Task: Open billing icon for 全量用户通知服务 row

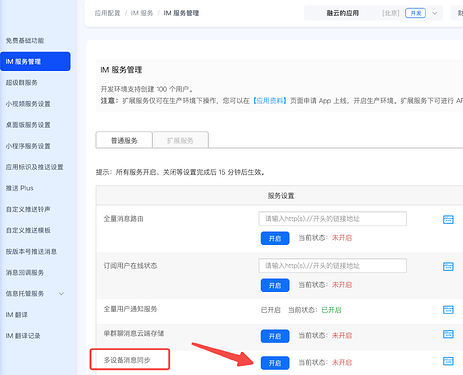Action: pos(448,310)
